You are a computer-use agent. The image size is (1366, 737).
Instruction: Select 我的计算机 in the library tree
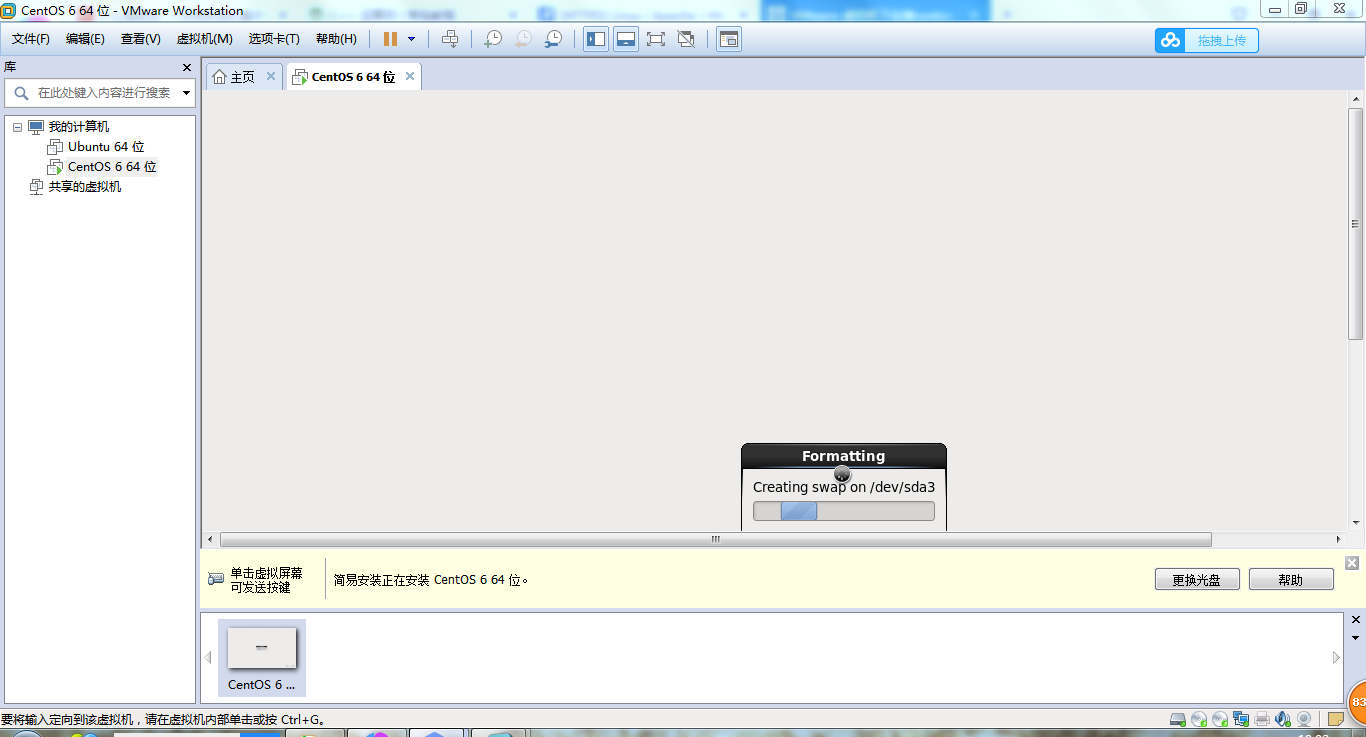coord(79,127)
